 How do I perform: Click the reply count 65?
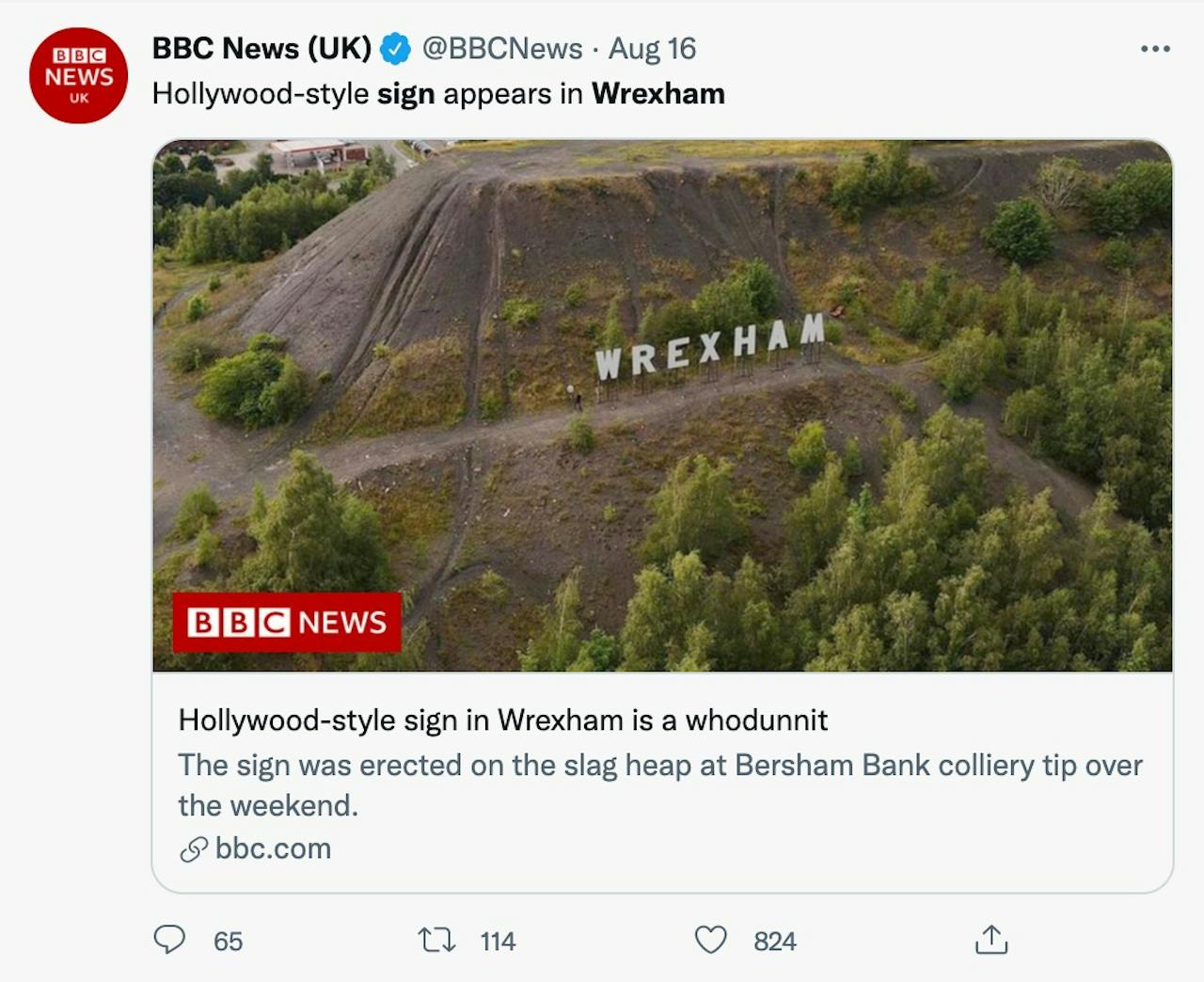(228, 942)
